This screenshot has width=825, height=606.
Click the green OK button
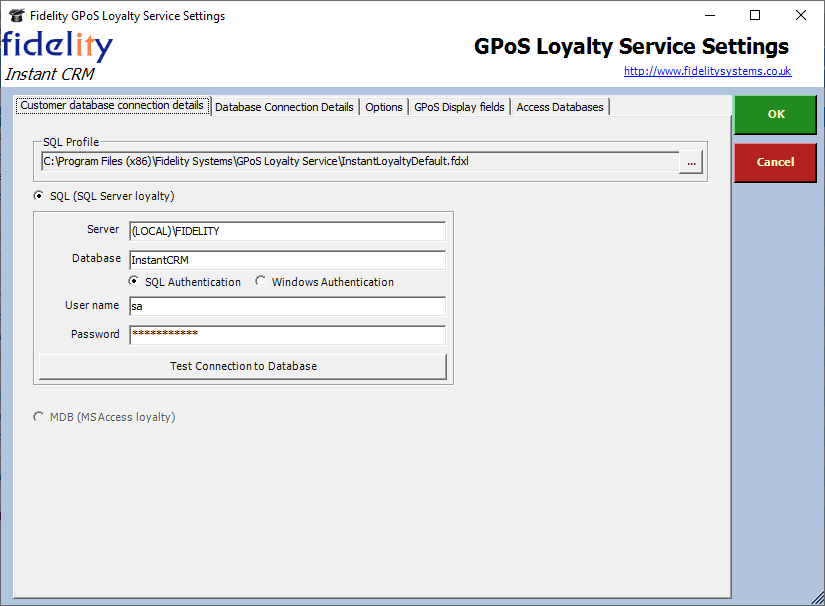click(776, 114)
